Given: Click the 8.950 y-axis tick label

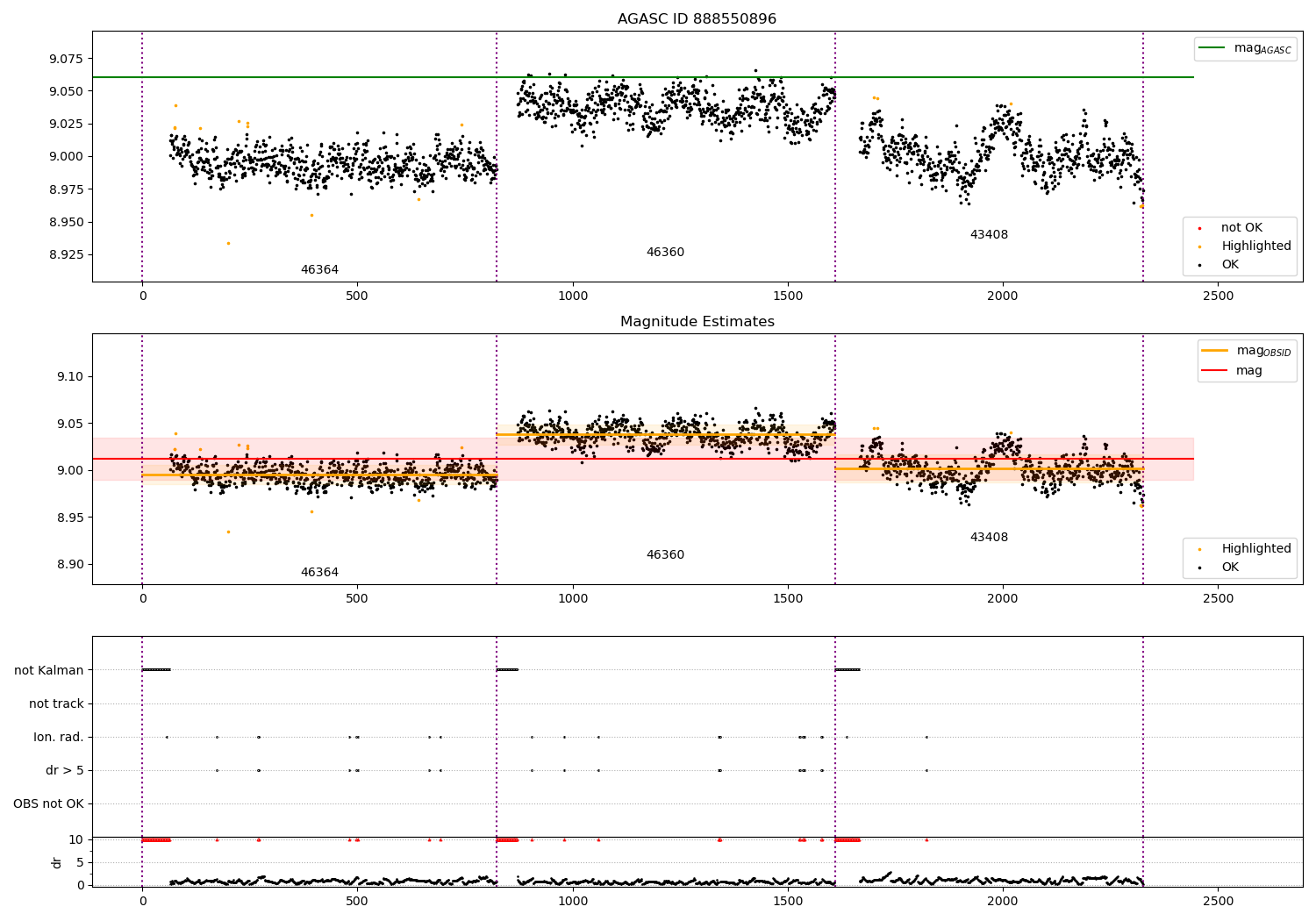Looking at the screenshot, I should coord(66,222).
